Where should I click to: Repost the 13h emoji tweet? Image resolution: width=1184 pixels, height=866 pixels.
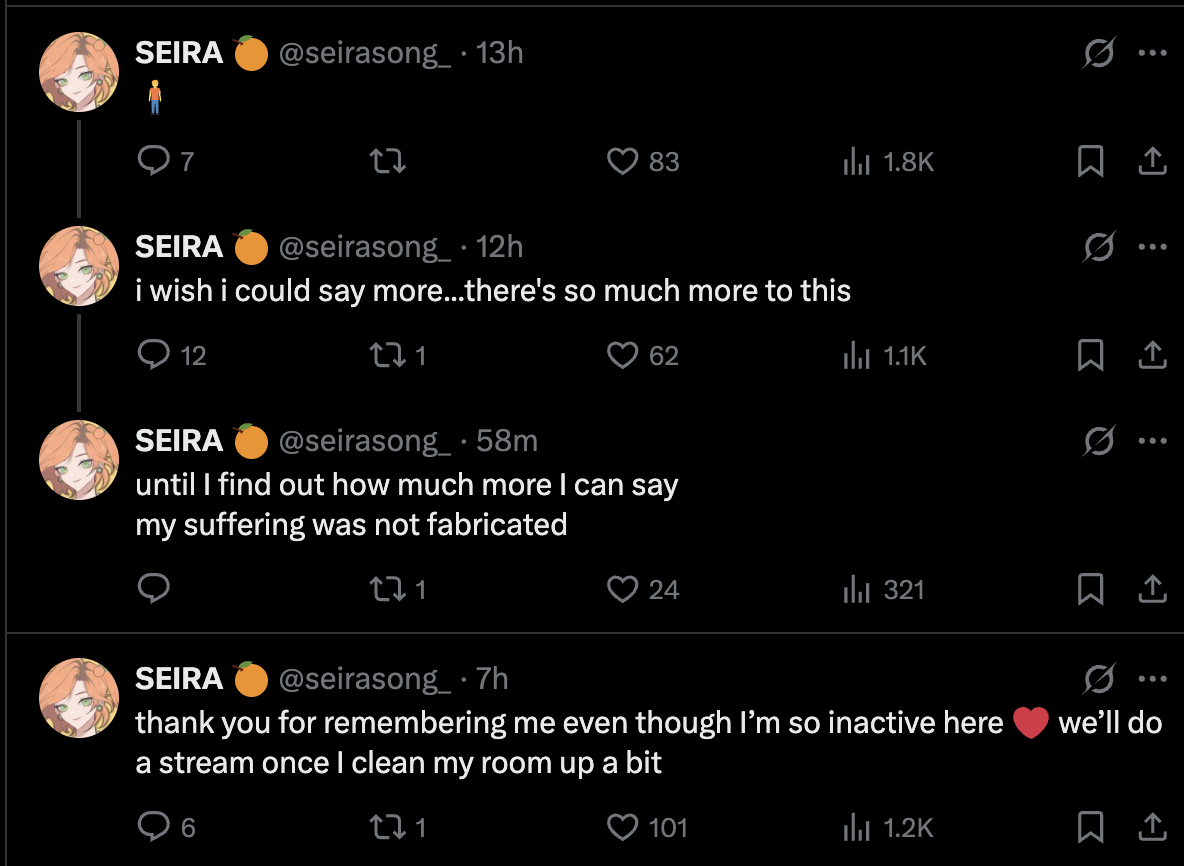pos(388,161)
